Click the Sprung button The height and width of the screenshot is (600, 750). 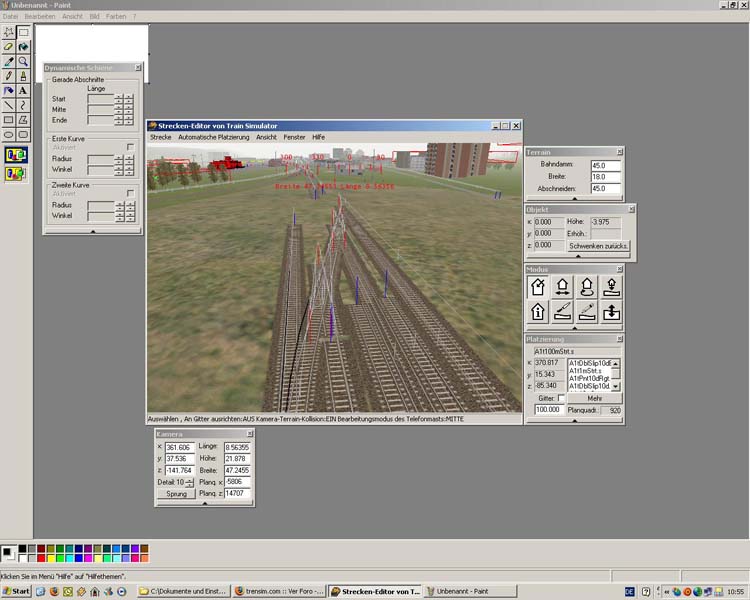(176, 494)
